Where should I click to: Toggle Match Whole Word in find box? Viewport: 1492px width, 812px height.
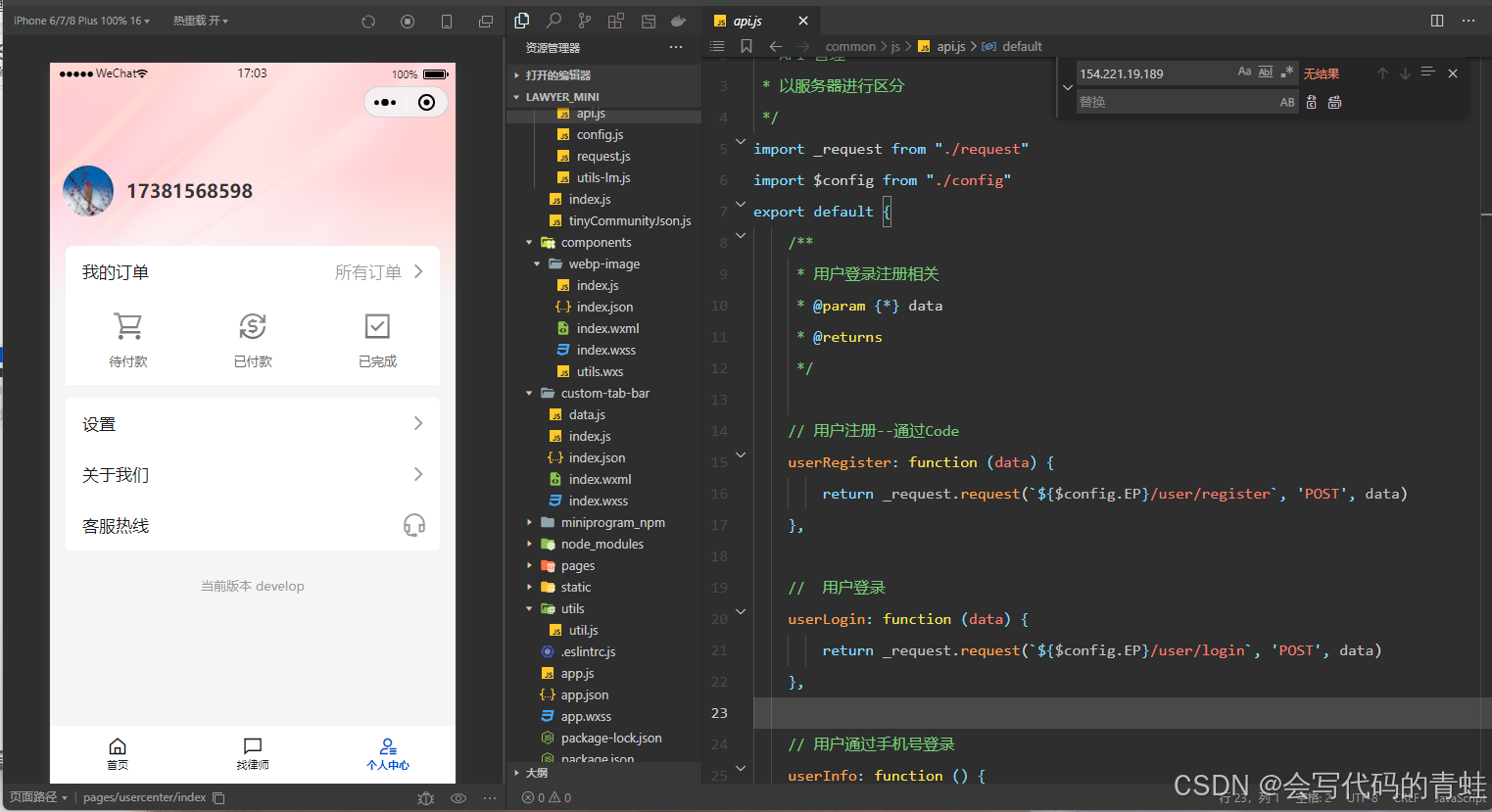coord(1266,72)
